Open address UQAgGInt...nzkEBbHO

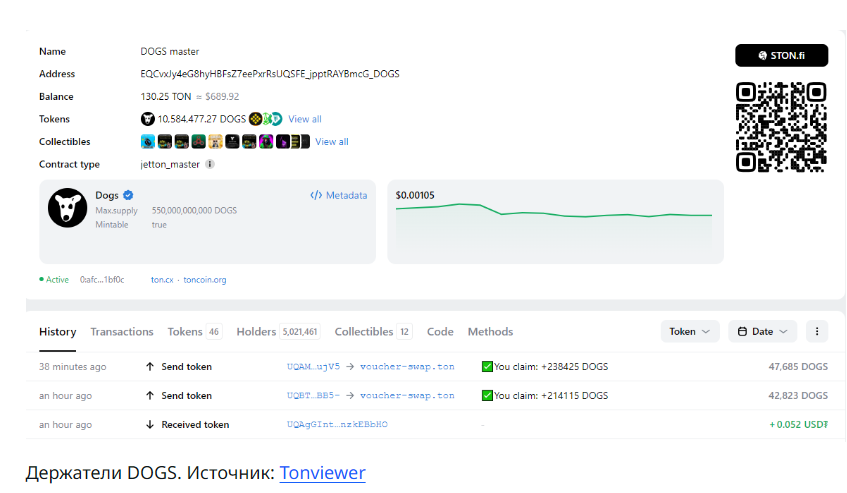(x=337, y=424)
